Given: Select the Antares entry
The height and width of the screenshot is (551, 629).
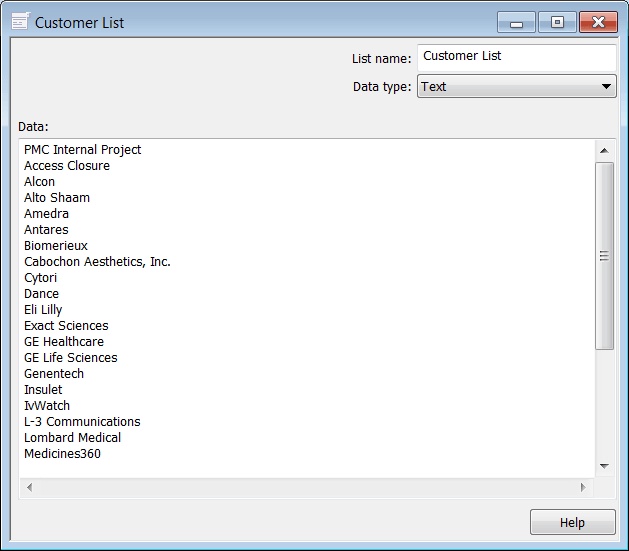Looking at the screenshot, I should pyautogui.click(x=46, y=230).
